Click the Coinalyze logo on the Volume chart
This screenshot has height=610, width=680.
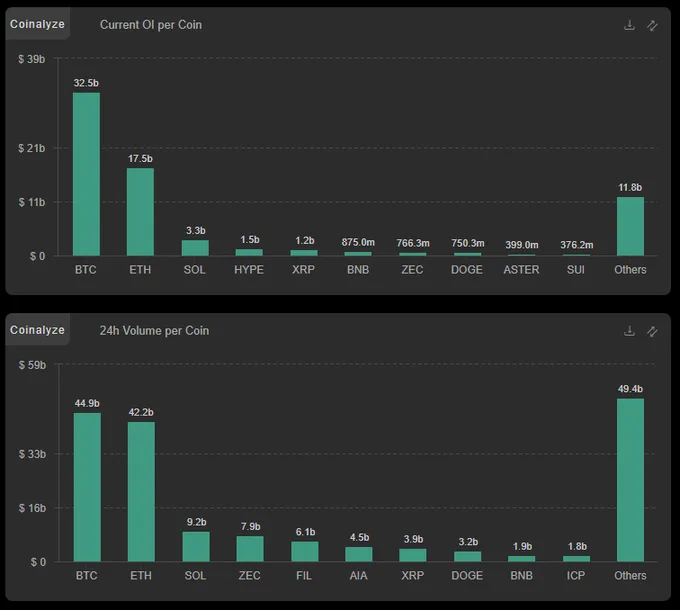point(37,330)
